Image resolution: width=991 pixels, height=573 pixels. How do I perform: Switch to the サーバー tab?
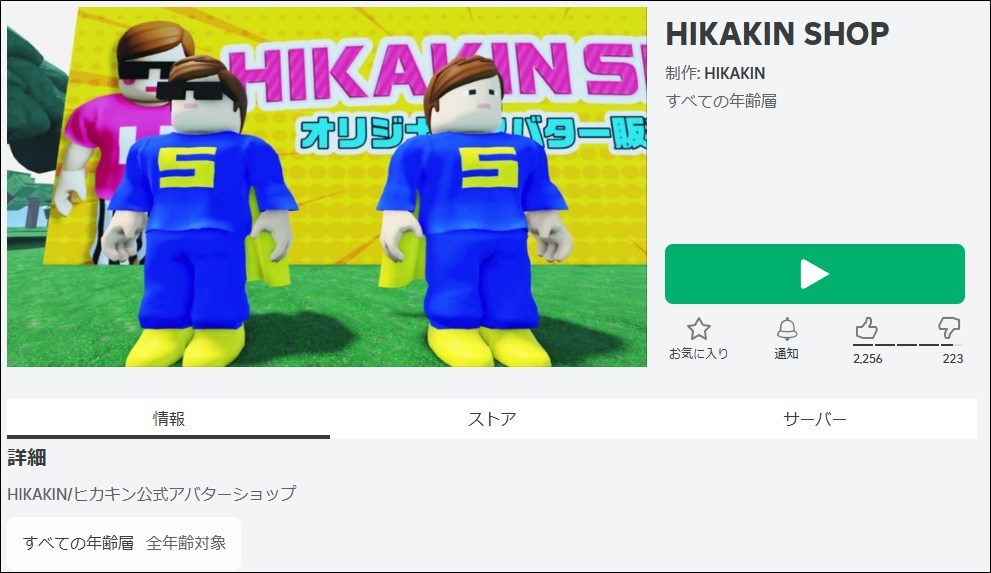point(815,419)
